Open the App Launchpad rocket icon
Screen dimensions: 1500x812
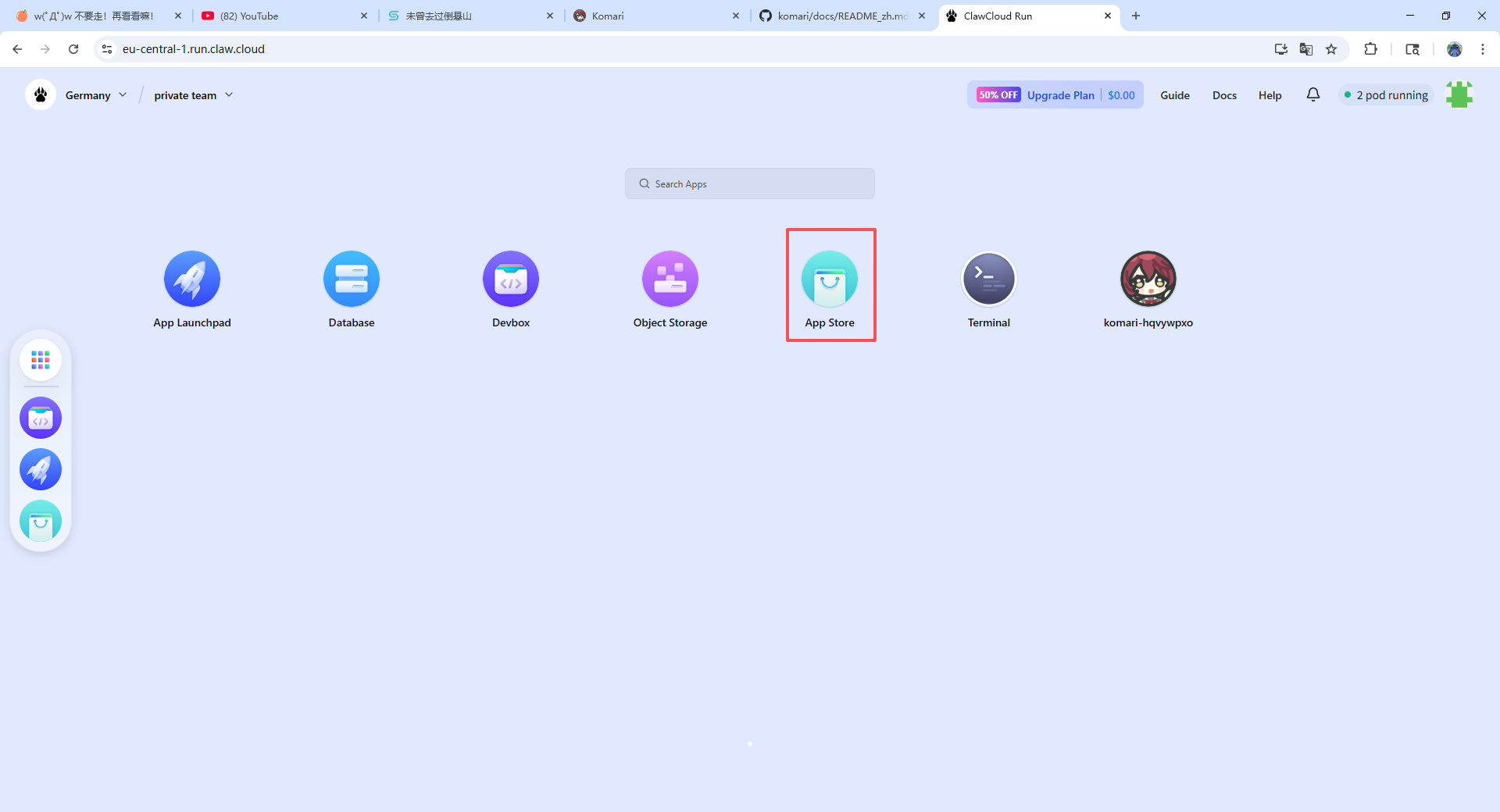click(192, 279)
